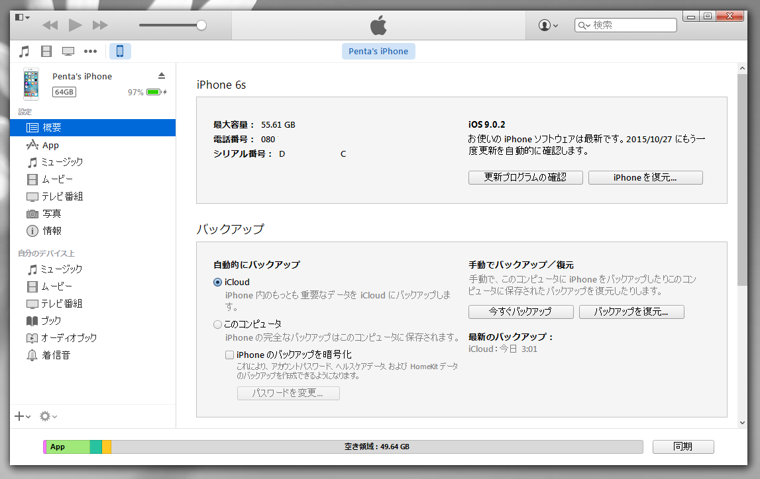
Task: Click the volume slider knob
Action: coord(201,25)
